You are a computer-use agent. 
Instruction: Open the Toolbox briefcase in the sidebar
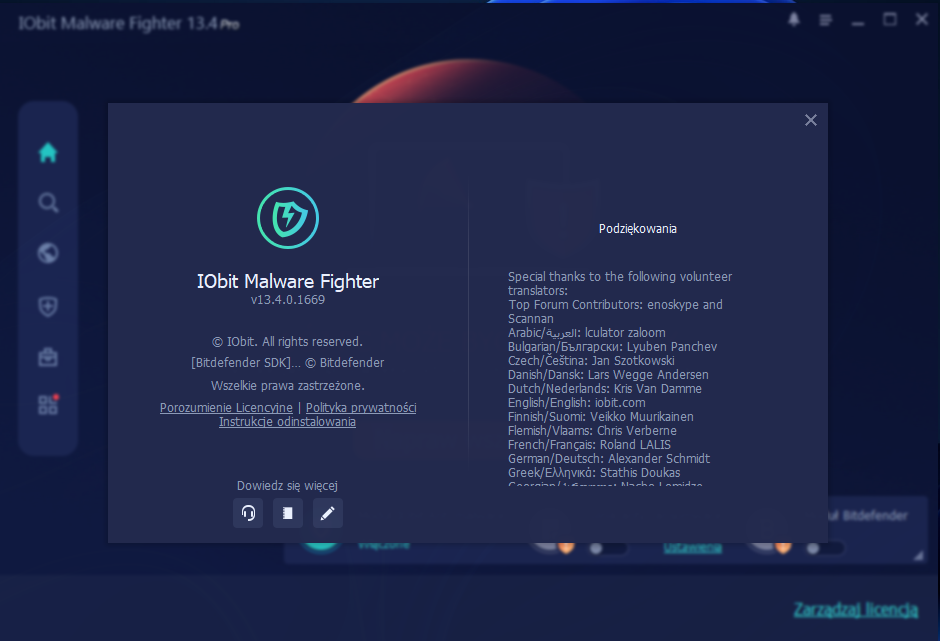point(48,357)
